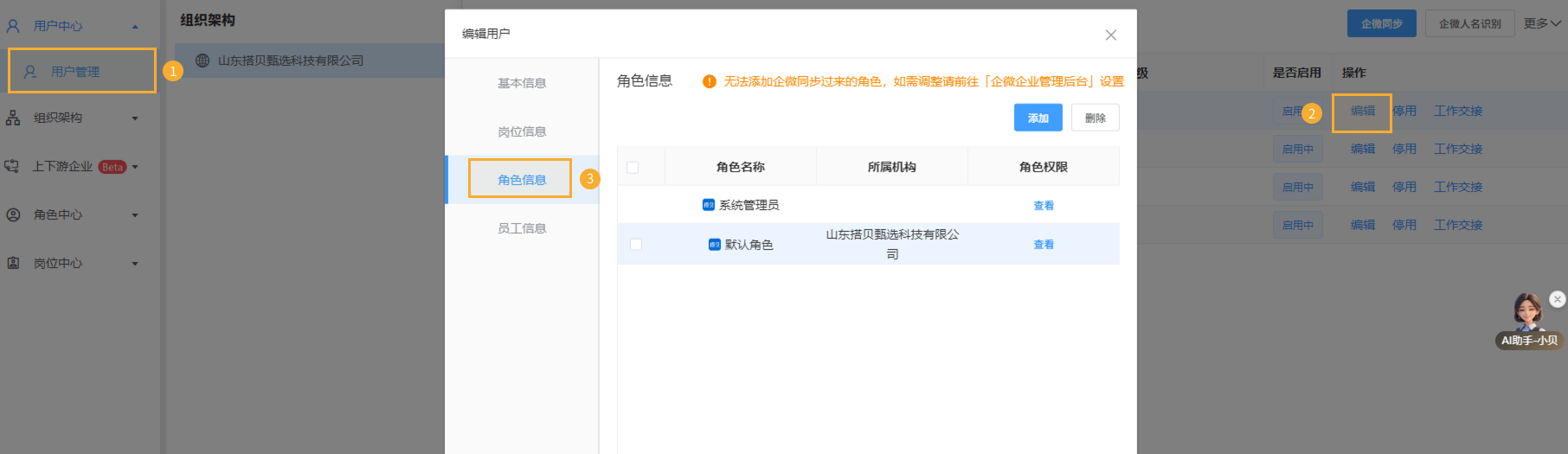1568x454 pixels.
Task: Click the 组织架构 panel heading
Action: click(x=208, y=20)
